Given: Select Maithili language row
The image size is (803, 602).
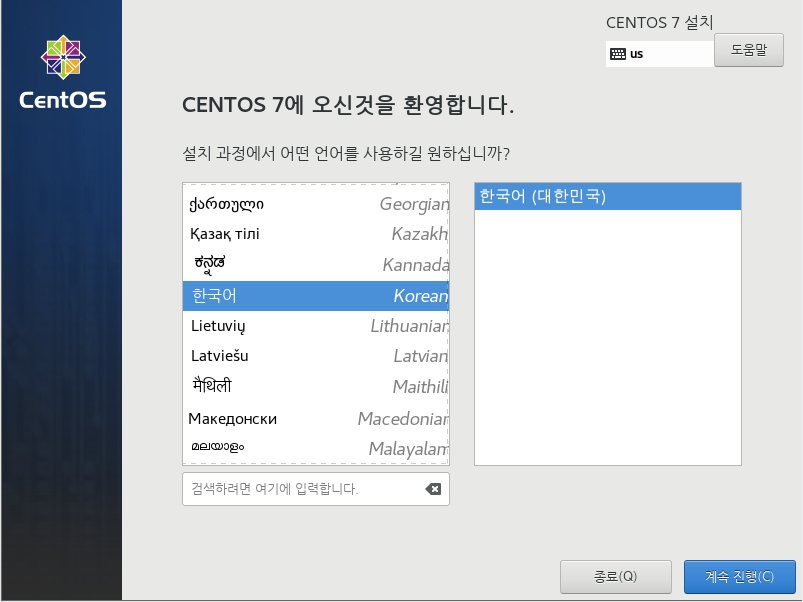Looking at the screenshot, I should click(x=315, y=386).
